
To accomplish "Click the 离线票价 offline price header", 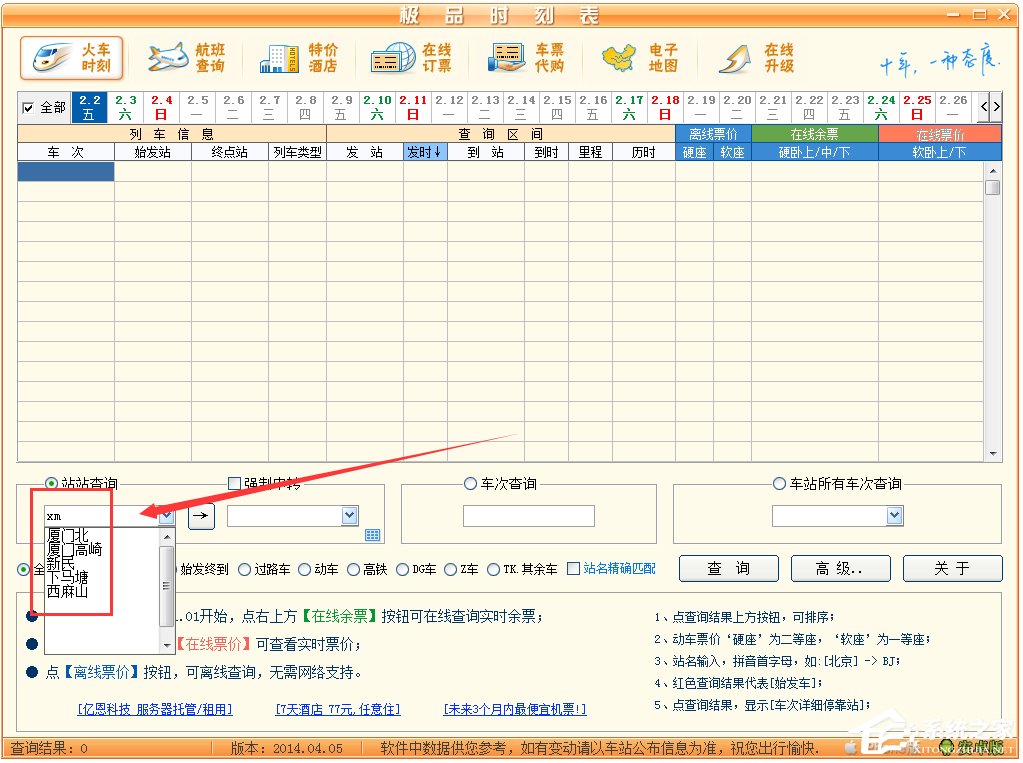I will [713, 134].
